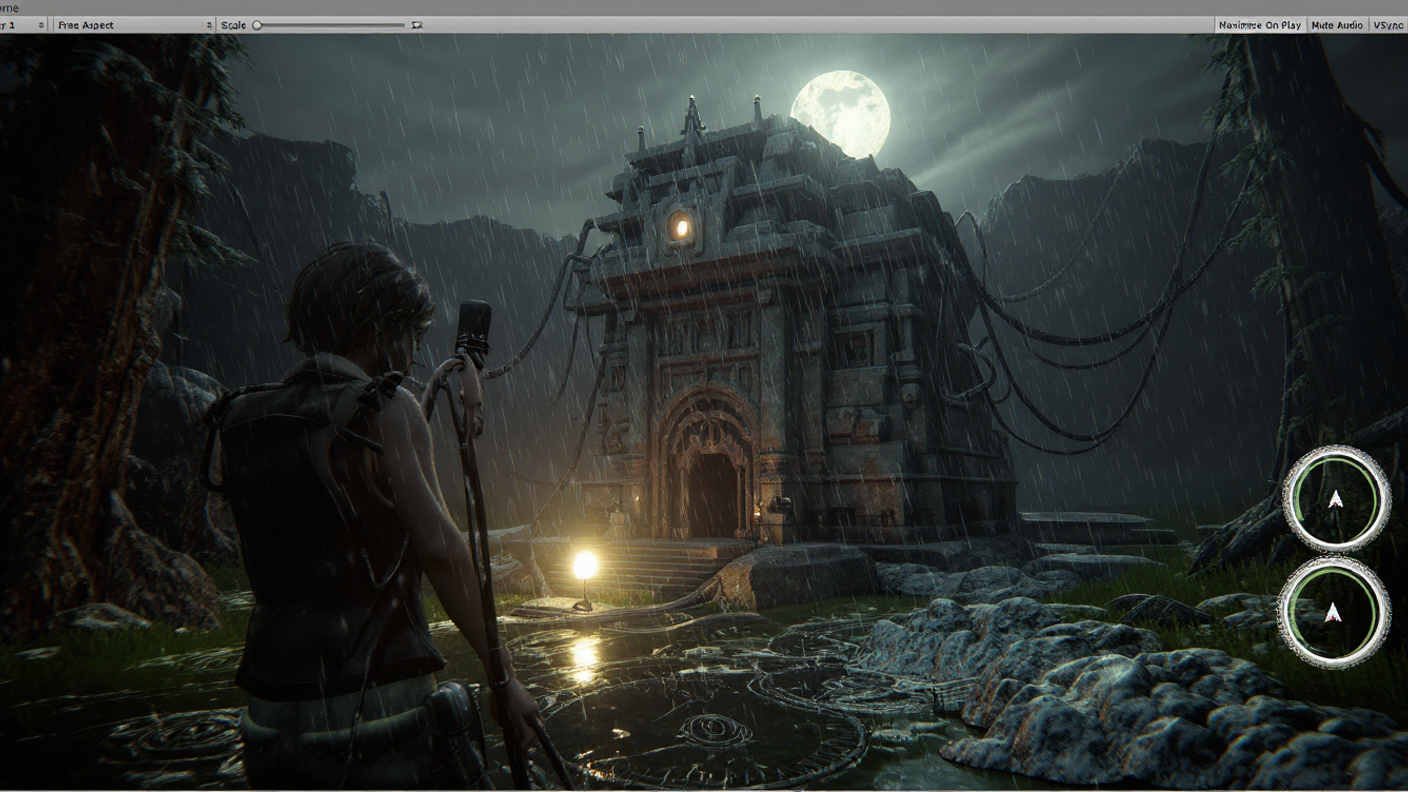Screen dimensions: 1408x792
Task: Click the Game tab label
Action: click(x=8, y=8)
